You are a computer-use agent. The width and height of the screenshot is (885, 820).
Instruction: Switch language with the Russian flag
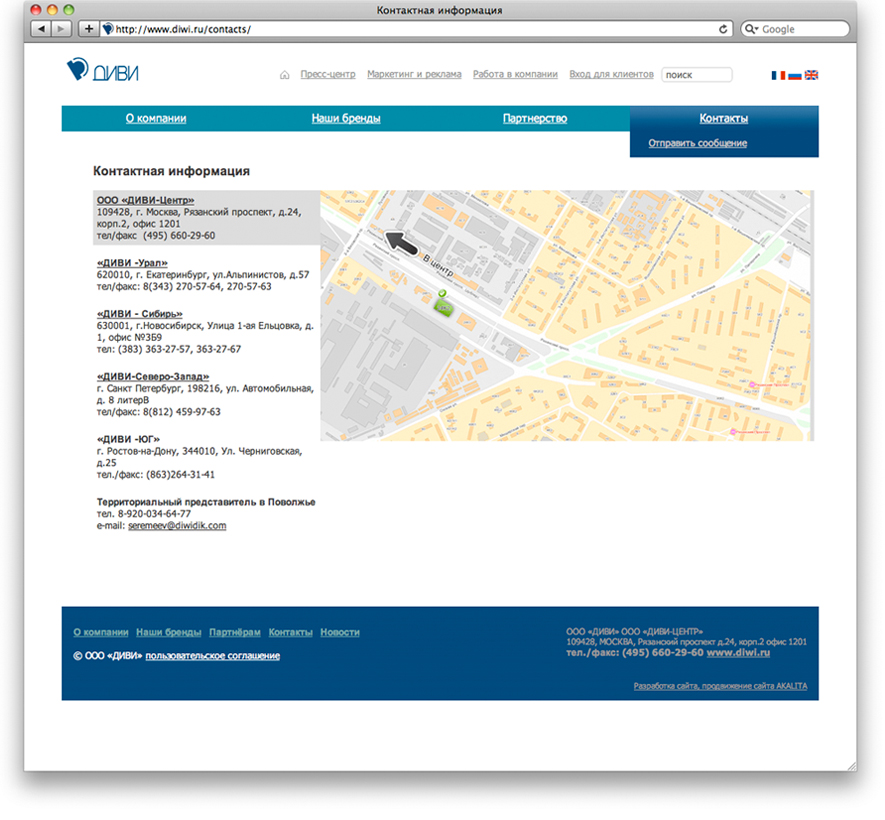795,75
